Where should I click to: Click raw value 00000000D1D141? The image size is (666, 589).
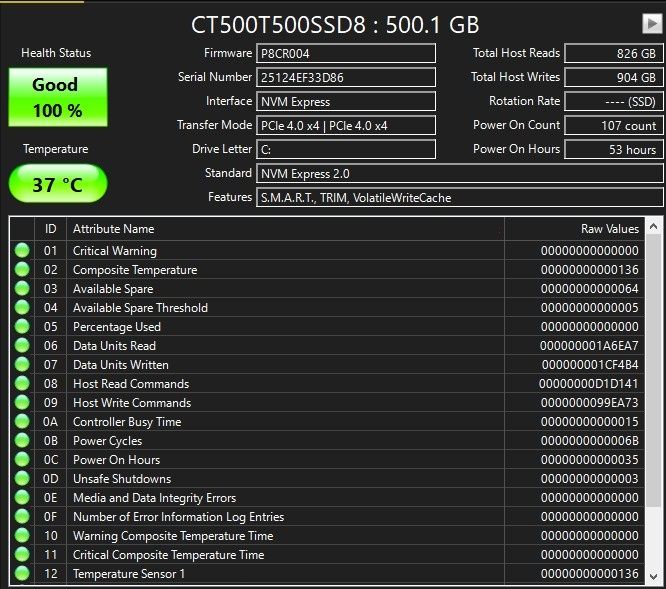589,384
